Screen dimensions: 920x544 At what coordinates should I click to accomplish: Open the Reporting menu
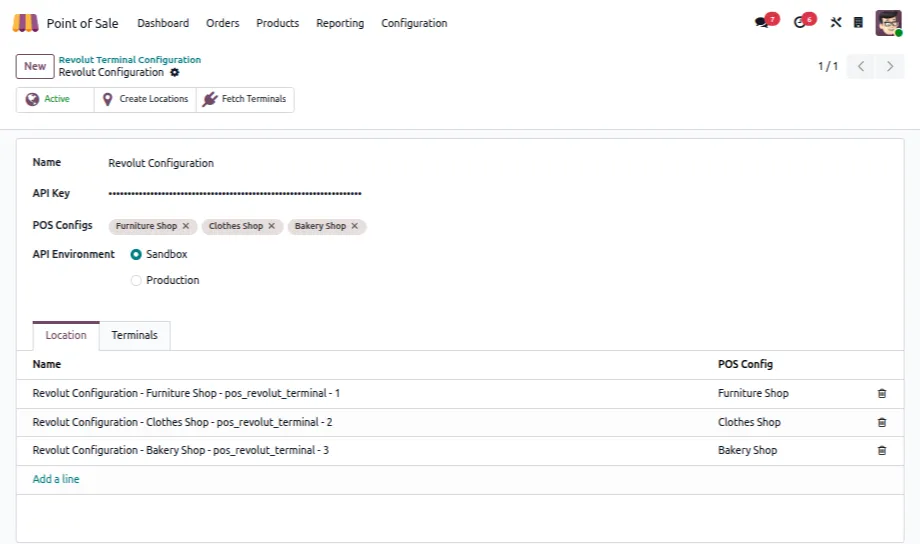click(340, 23)
